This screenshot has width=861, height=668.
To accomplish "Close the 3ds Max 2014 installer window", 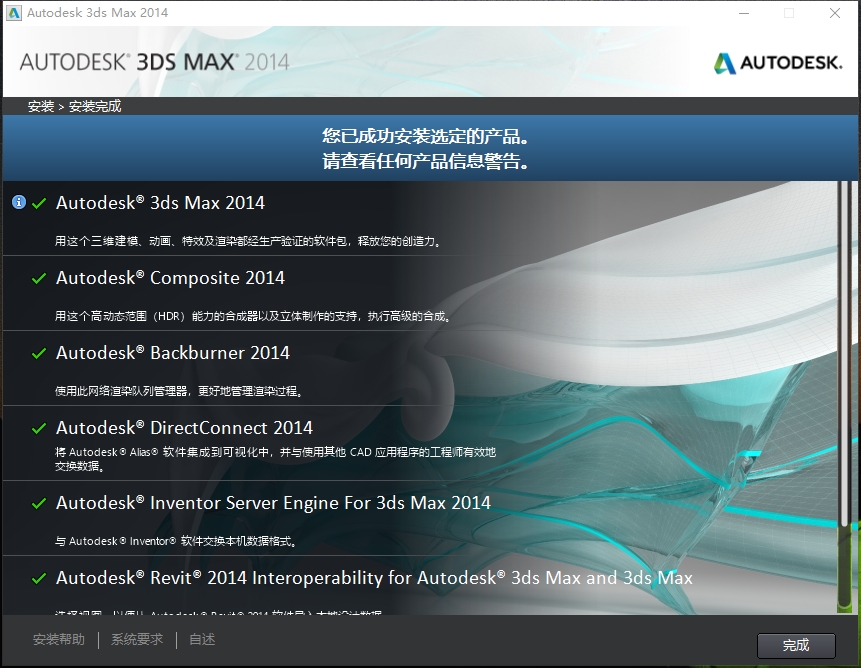I will [x=834, y=13].
